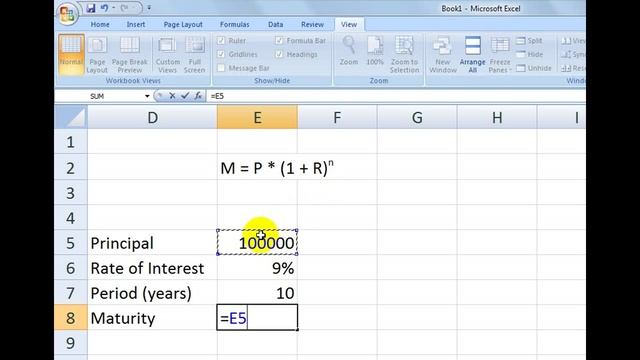The width and height of the screenshot is (640, 360).
Task: Open the Data ribbon tab
Action: click(x=276, y=24)
